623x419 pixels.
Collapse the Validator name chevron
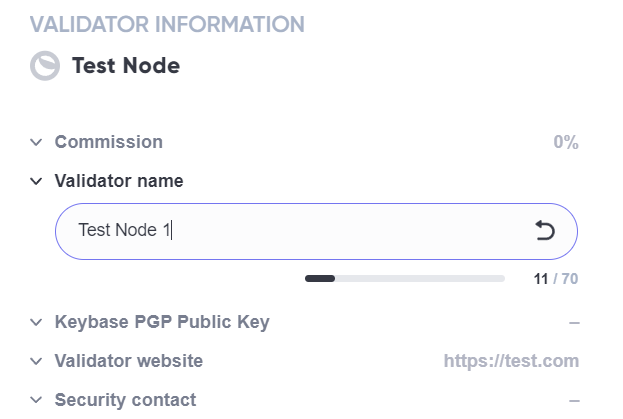(x=37, y=181)
